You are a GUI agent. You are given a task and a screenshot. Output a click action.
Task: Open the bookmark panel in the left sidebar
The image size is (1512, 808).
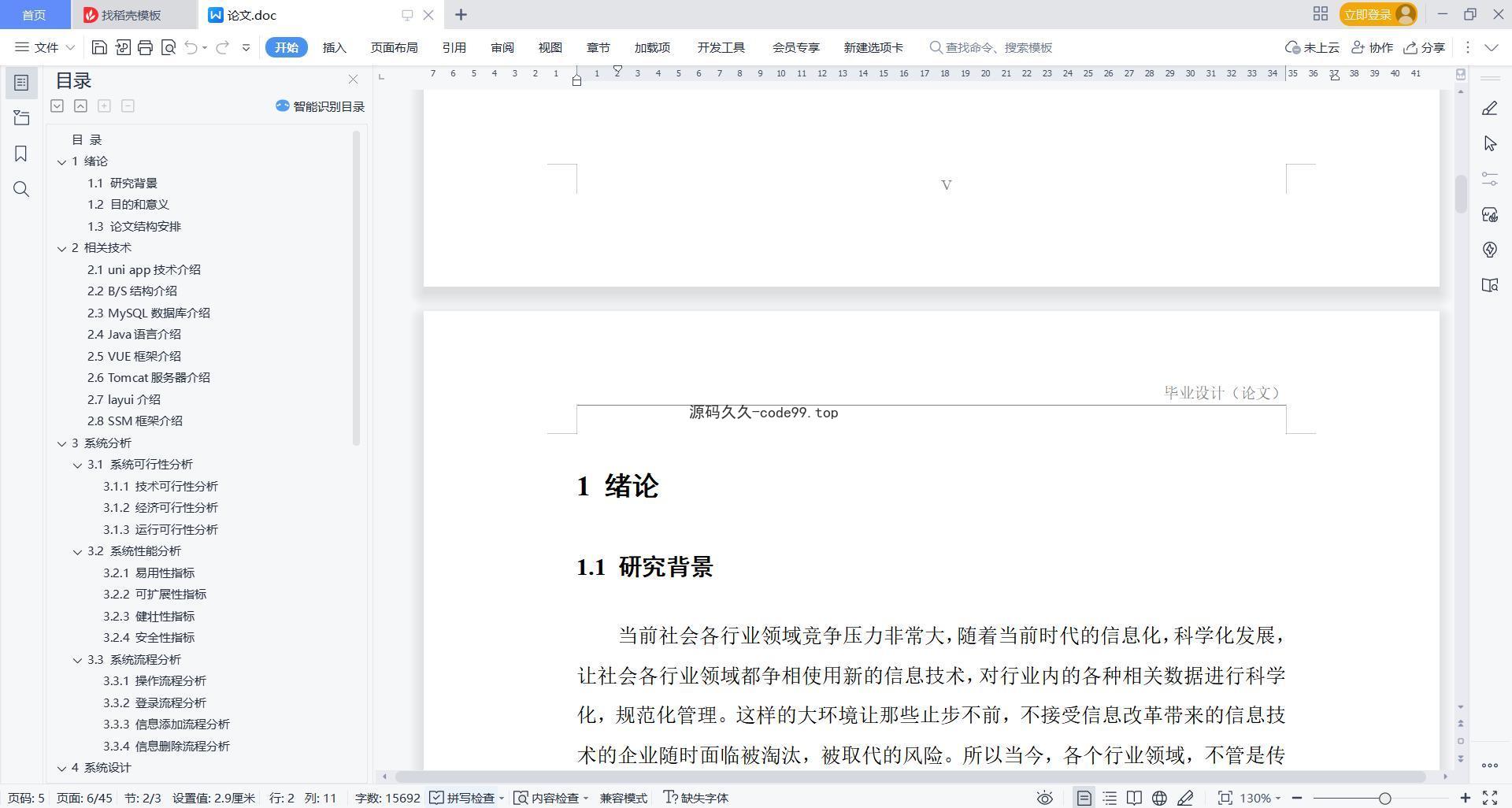click(21, 154)
